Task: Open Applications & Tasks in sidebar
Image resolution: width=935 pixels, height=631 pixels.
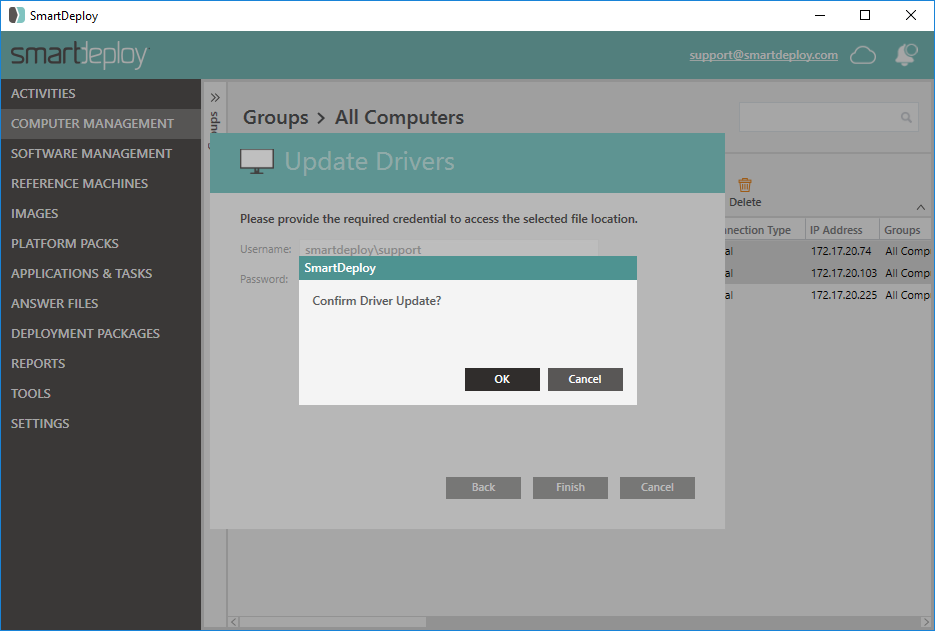Action: click(101, 273)
